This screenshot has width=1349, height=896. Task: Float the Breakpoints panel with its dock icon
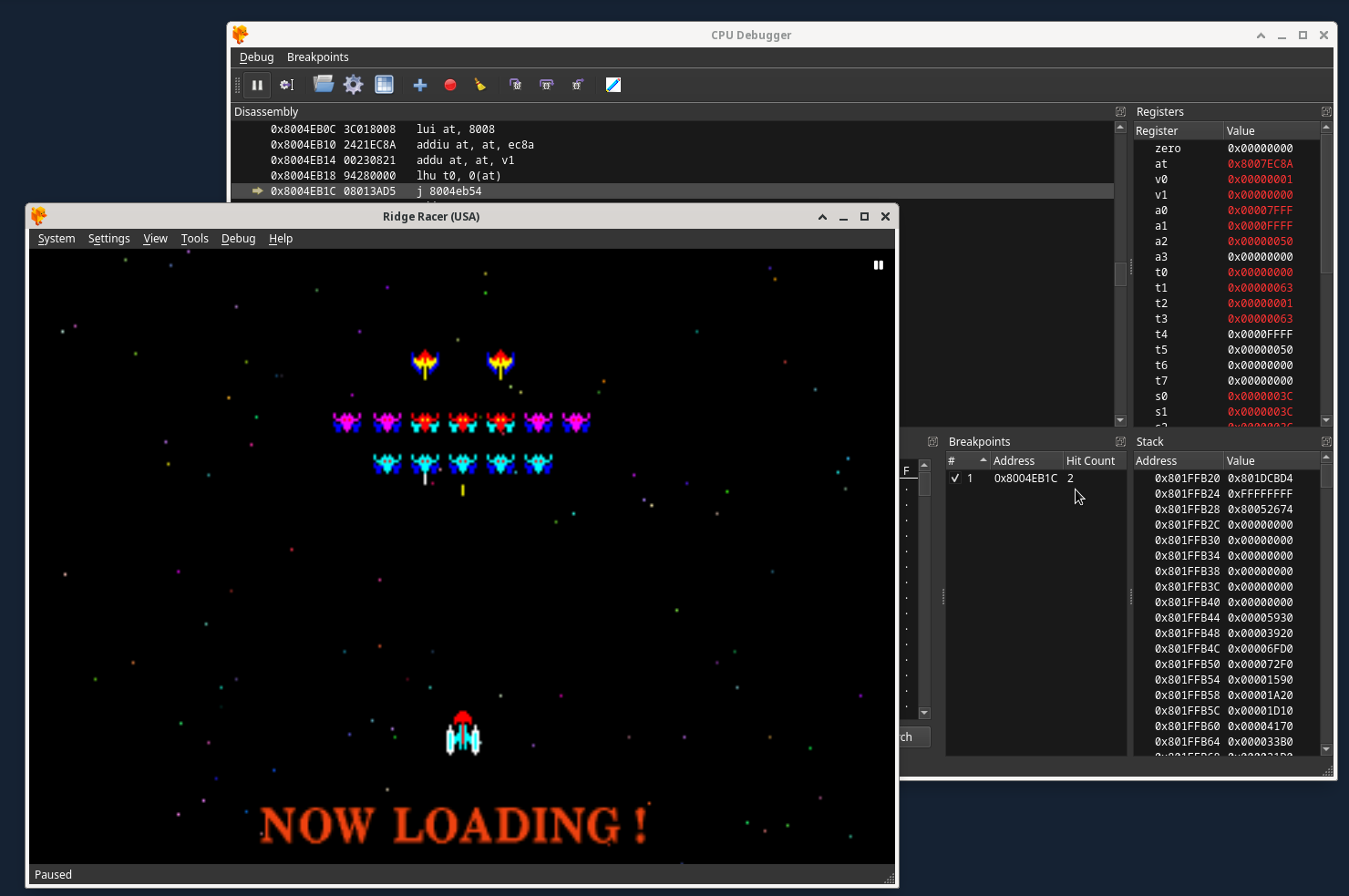click(x=1120, y=441)
